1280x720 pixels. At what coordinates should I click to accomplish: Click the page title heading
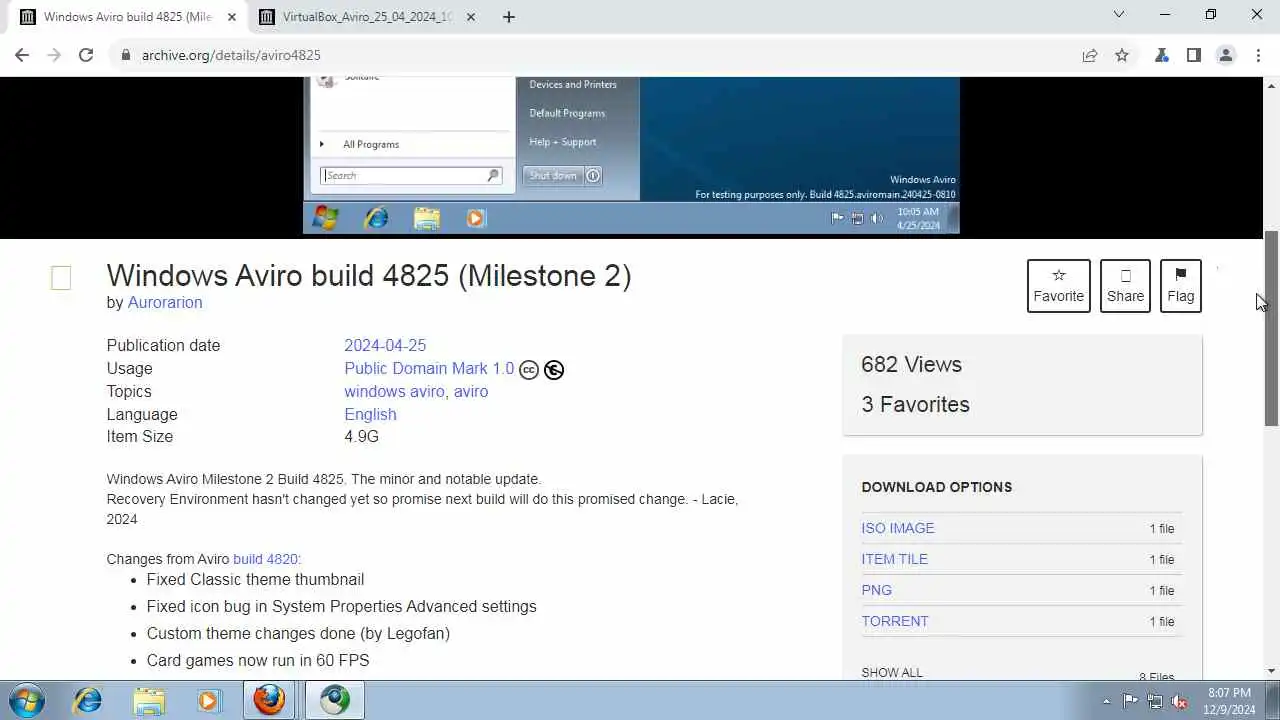369,275
